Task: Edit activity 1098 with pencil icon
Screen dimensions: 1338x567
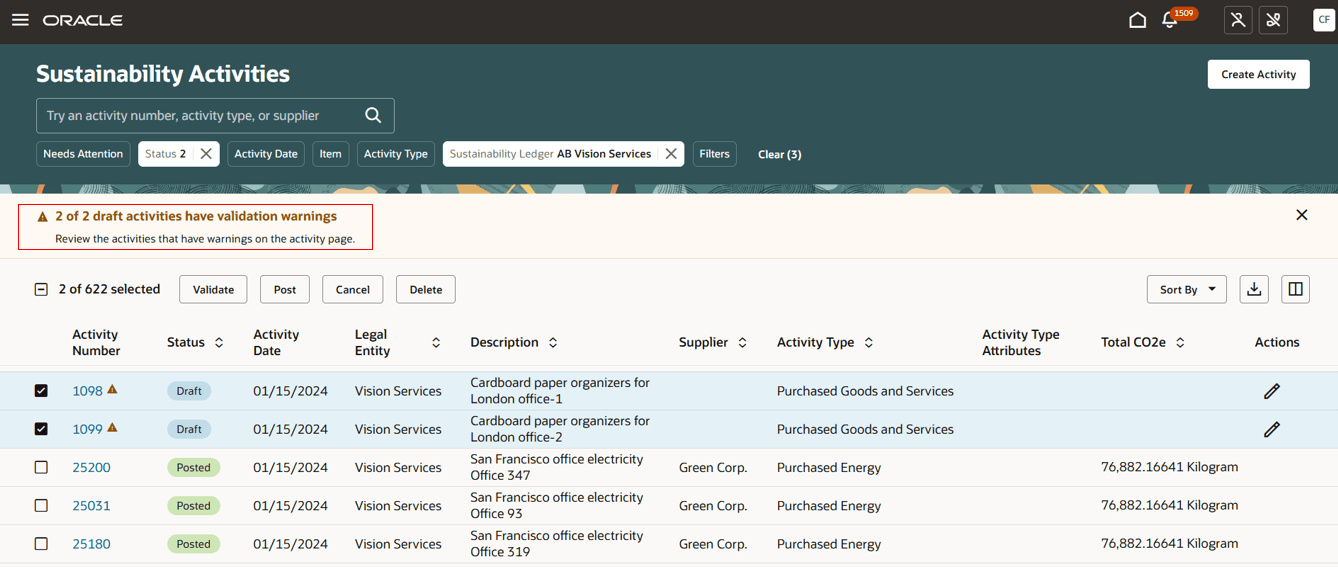Action: pyautogui.click(x=1271, y=391)
